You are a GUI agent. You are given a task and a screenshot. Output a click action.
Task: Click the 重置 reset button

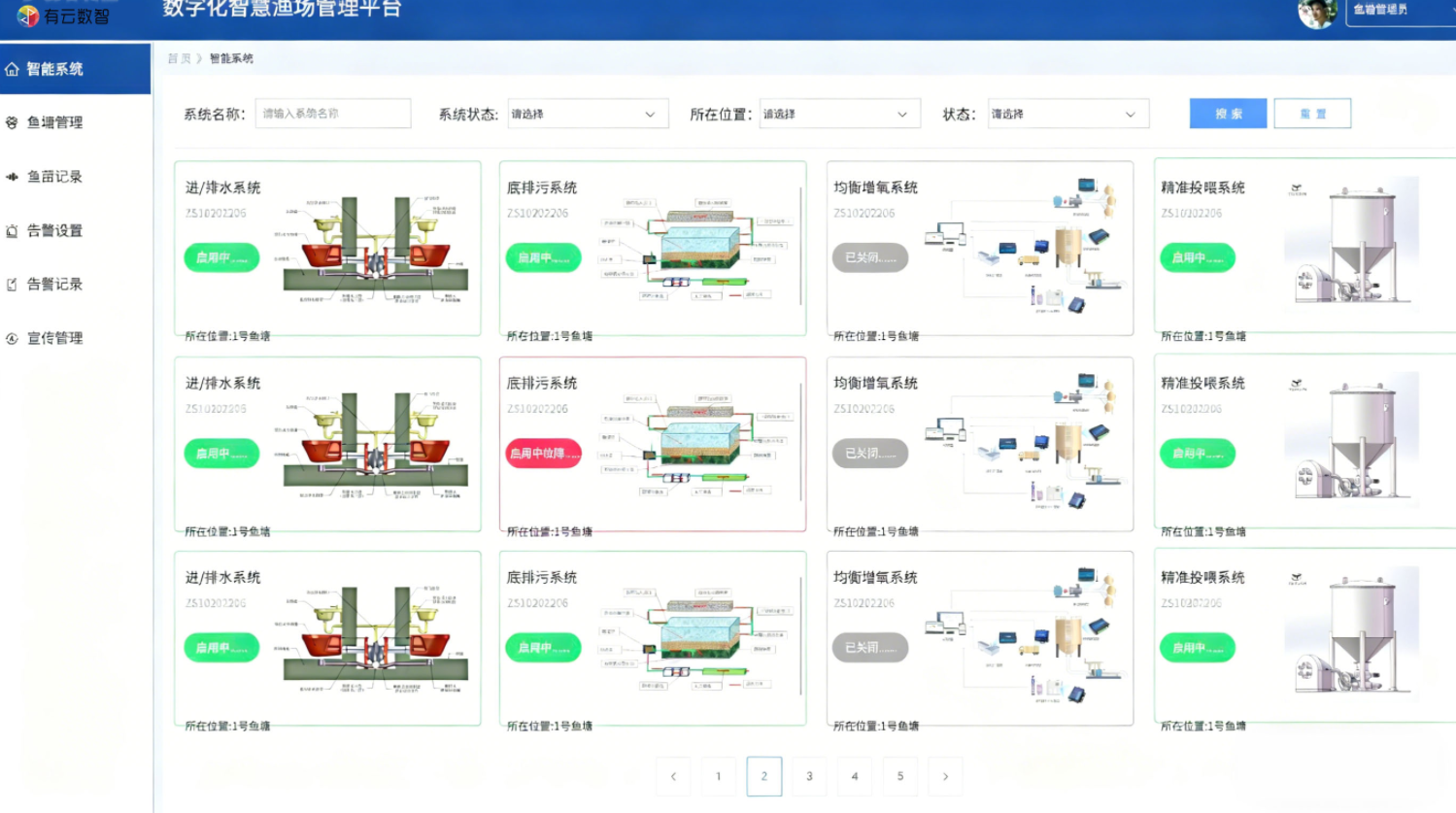point(1311,114)
